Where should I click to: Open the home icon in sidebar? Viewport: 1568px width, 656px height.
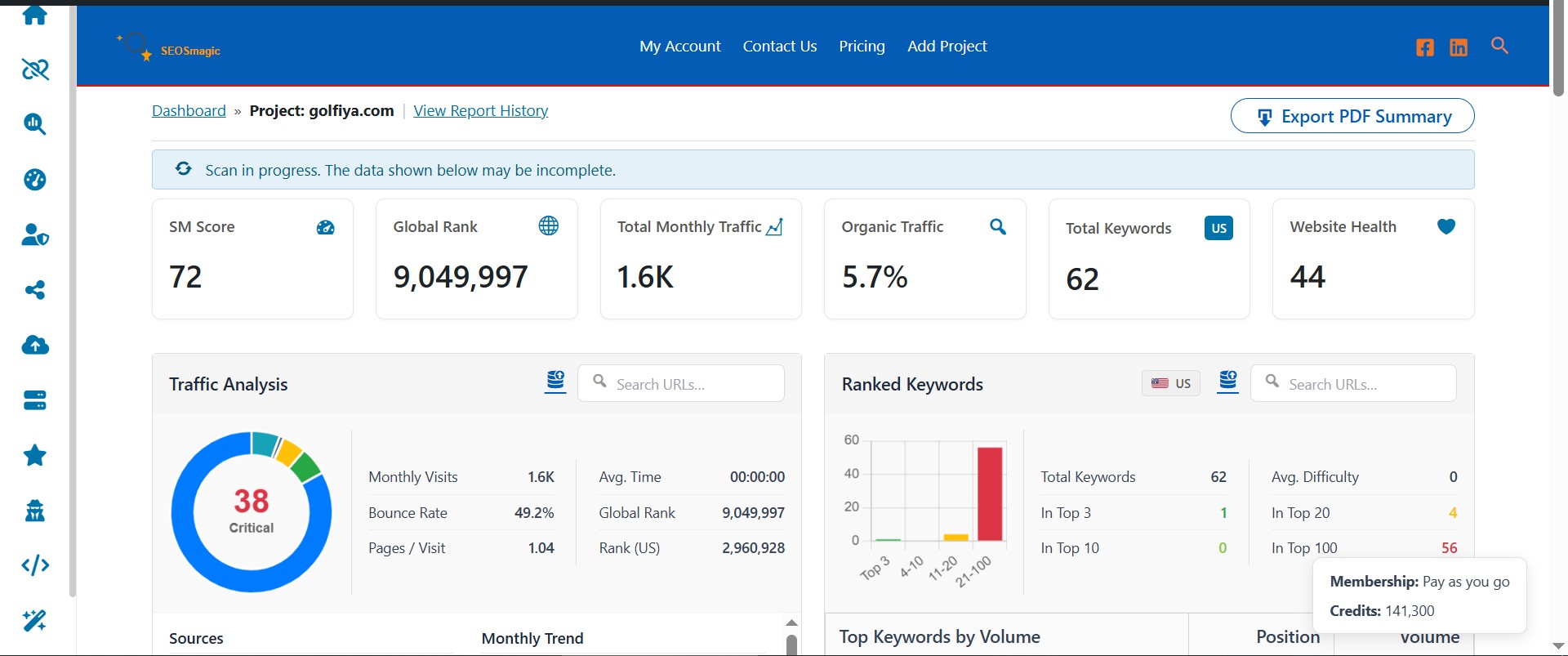pos(35,15)
